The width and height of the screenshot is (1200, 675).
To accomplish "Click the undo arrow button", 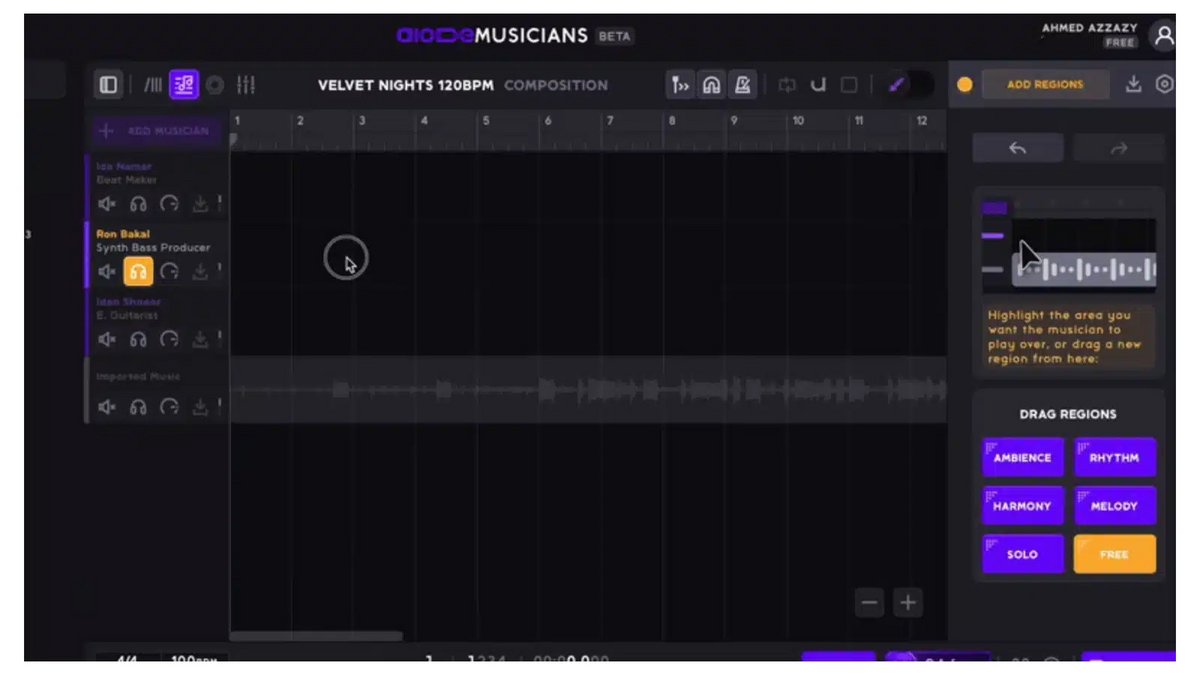I will coord(1017,148).
